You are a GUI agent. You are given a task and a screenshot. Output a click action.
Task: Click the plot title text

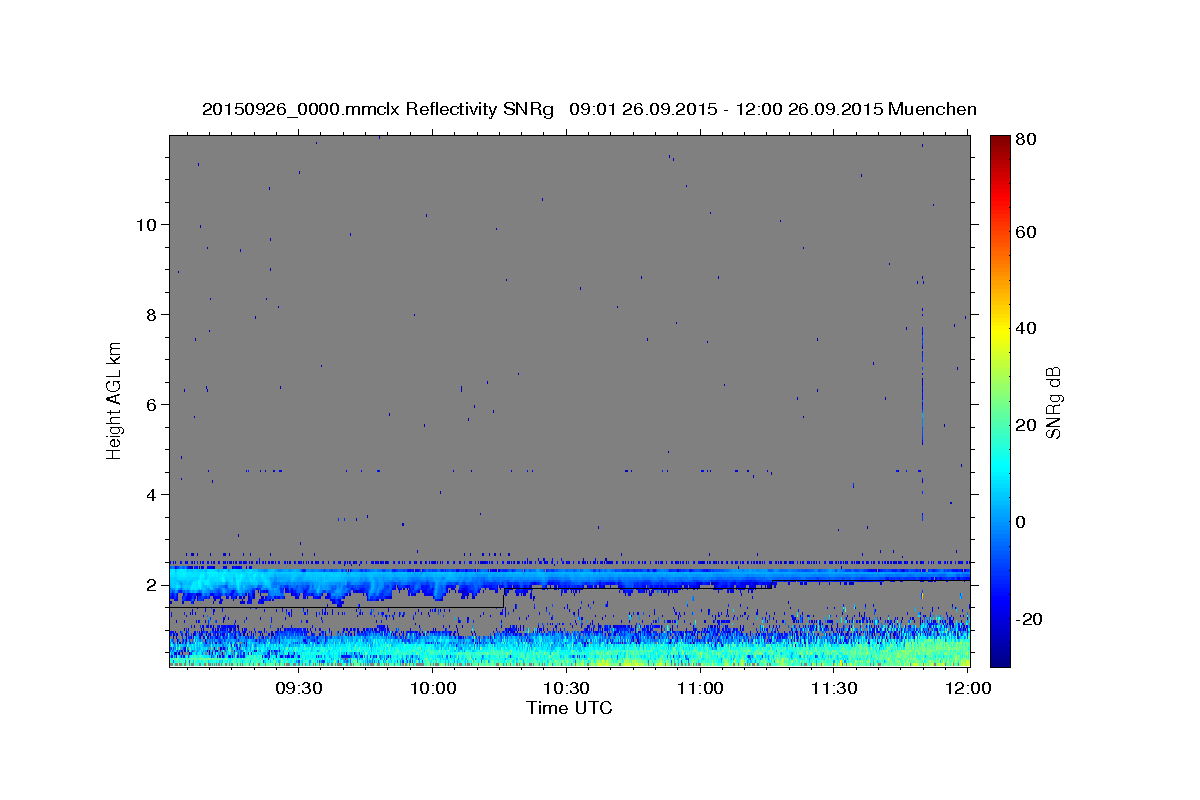pyautogui.click(x=589, y=109)
